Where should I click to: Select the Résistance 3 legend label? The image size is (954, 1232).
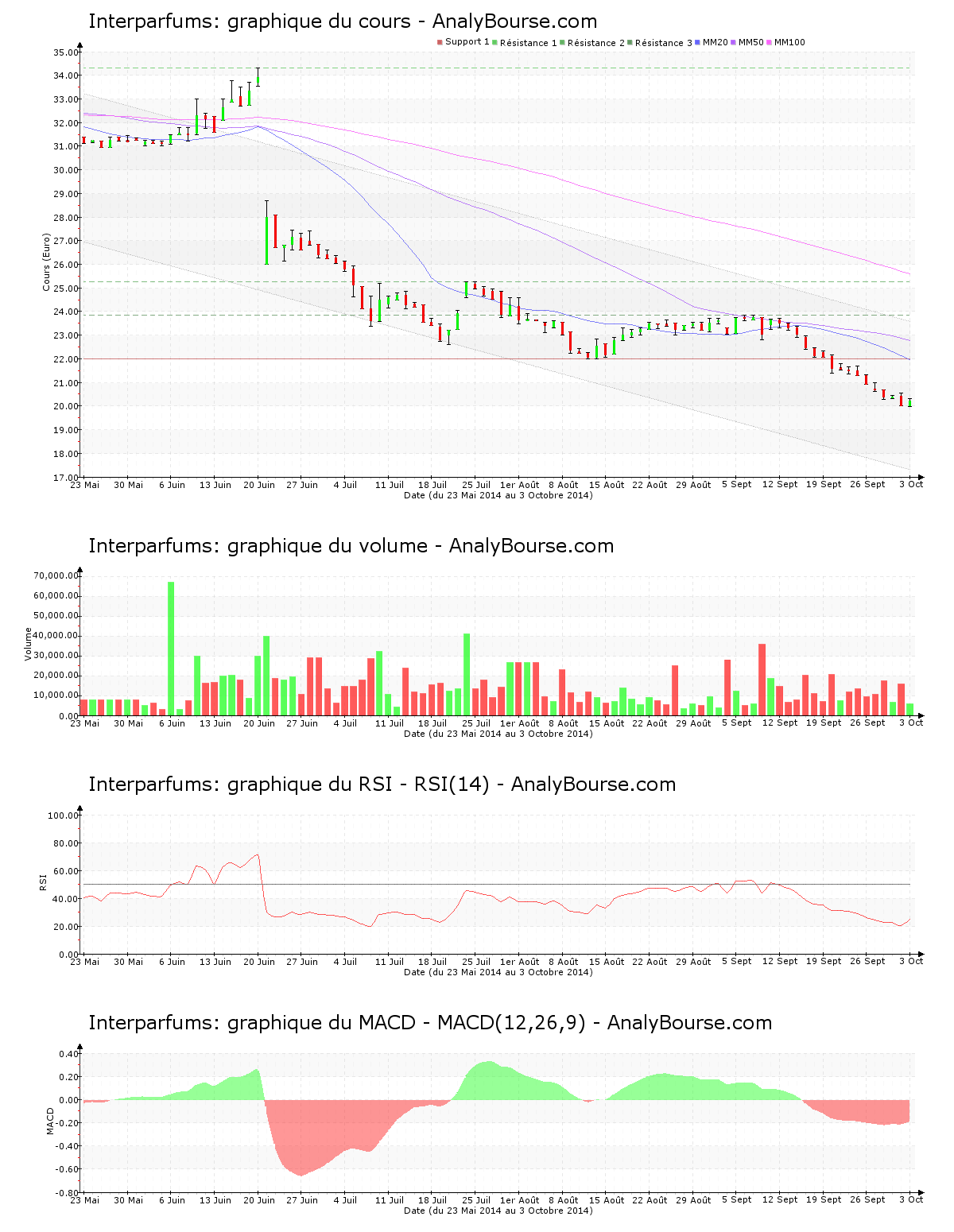pyautogui.click(x=663, y=43)
